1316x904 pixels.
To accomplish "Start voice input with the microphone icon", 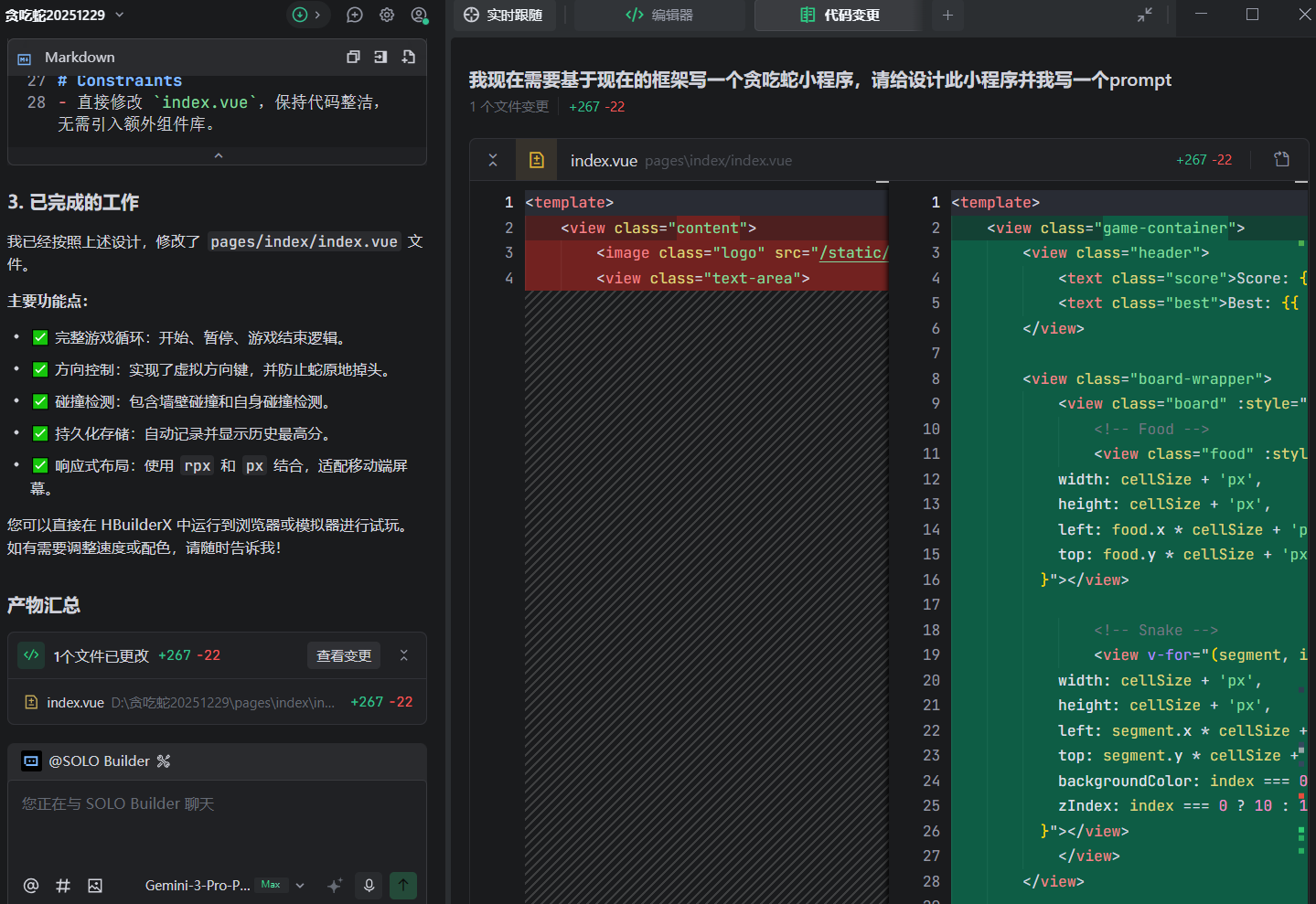I will point(369,885).
